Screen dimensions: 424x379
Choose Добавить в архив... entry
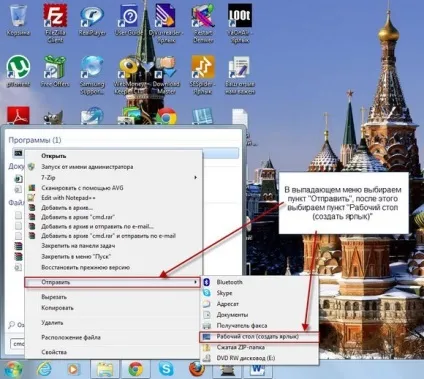tap(113, 207)
